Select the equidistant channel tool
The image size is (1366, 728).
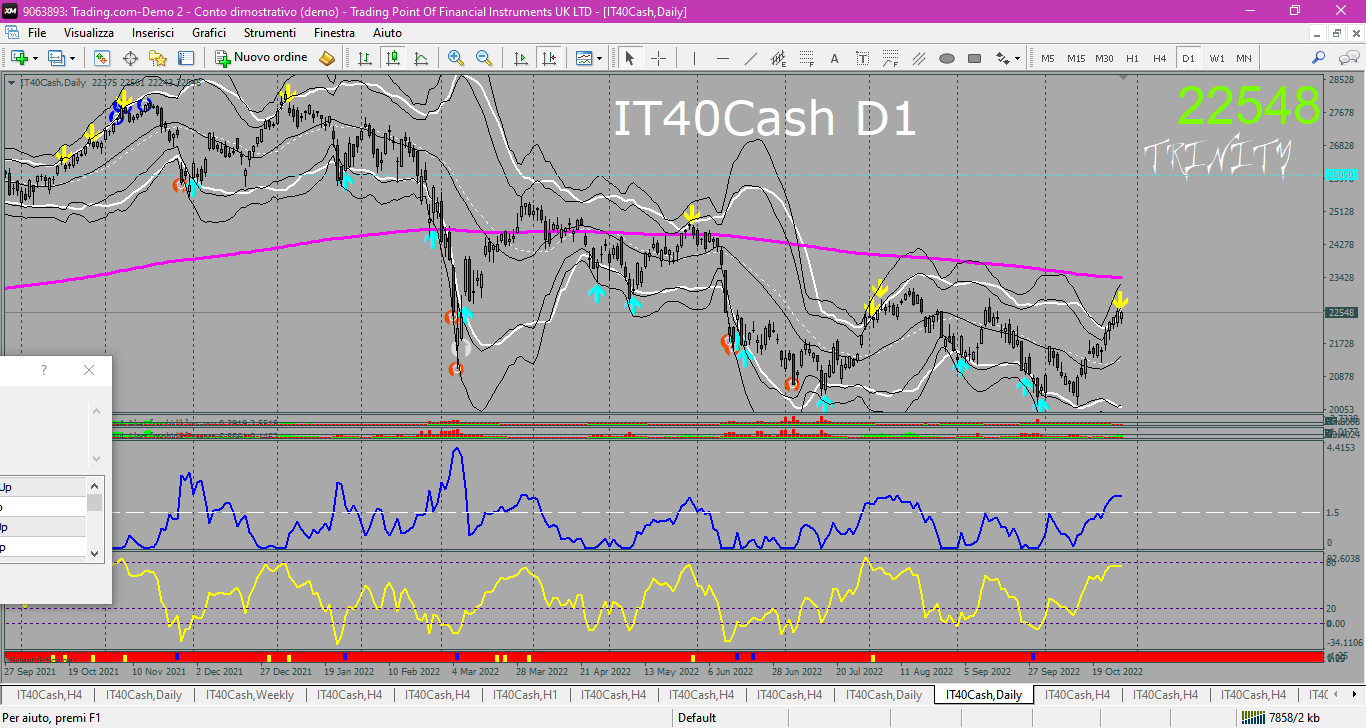coord(778,58)
